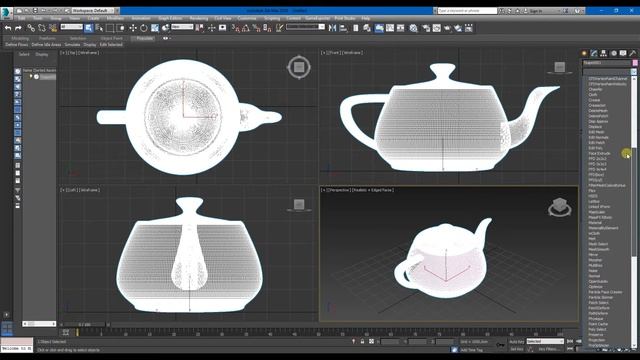The height and width of the screenshot is (360, 640).
Task: Toggle the Percent Snap button
Action: coord(256,28)
